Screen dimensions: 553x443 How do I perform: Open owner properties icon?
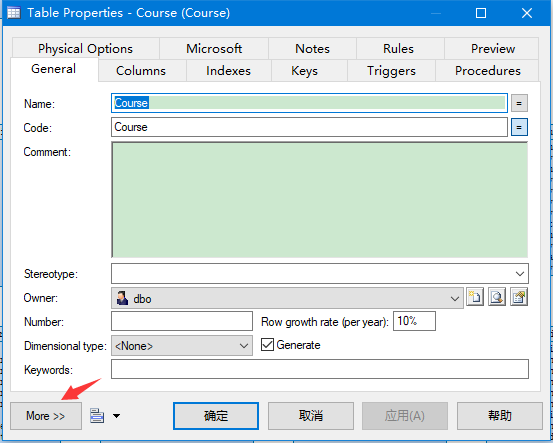click(519, 297)
